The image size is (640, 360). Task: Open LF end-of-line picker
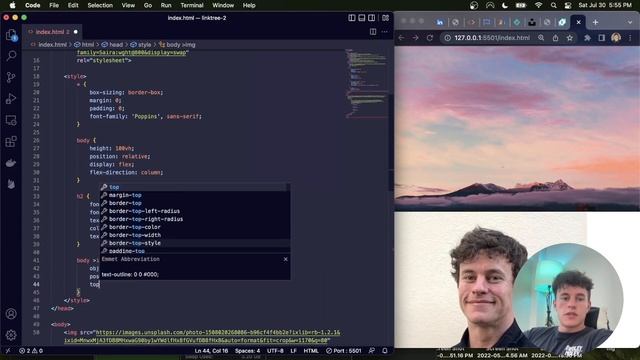(x=293, y=351)
